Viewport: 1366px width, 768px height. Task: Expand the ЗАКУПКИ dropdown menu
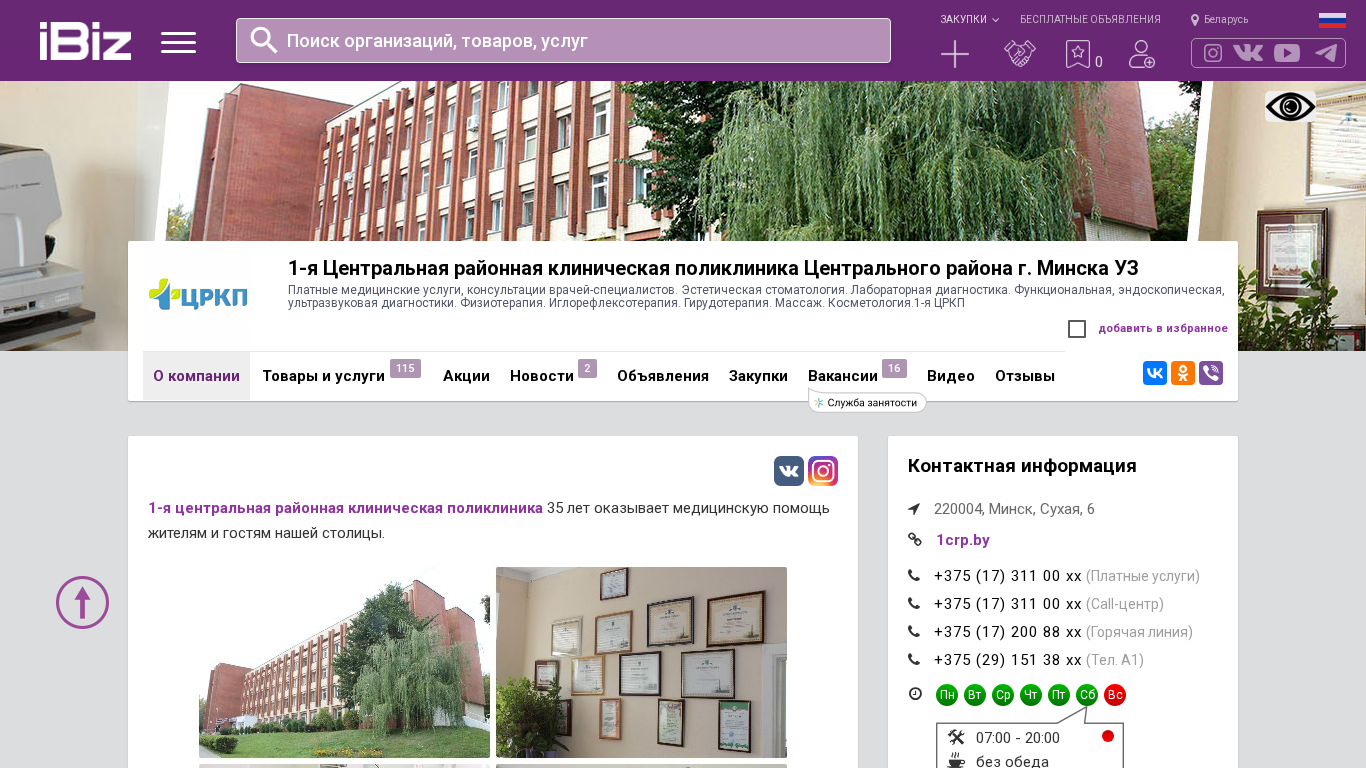[x=969, y=19]
